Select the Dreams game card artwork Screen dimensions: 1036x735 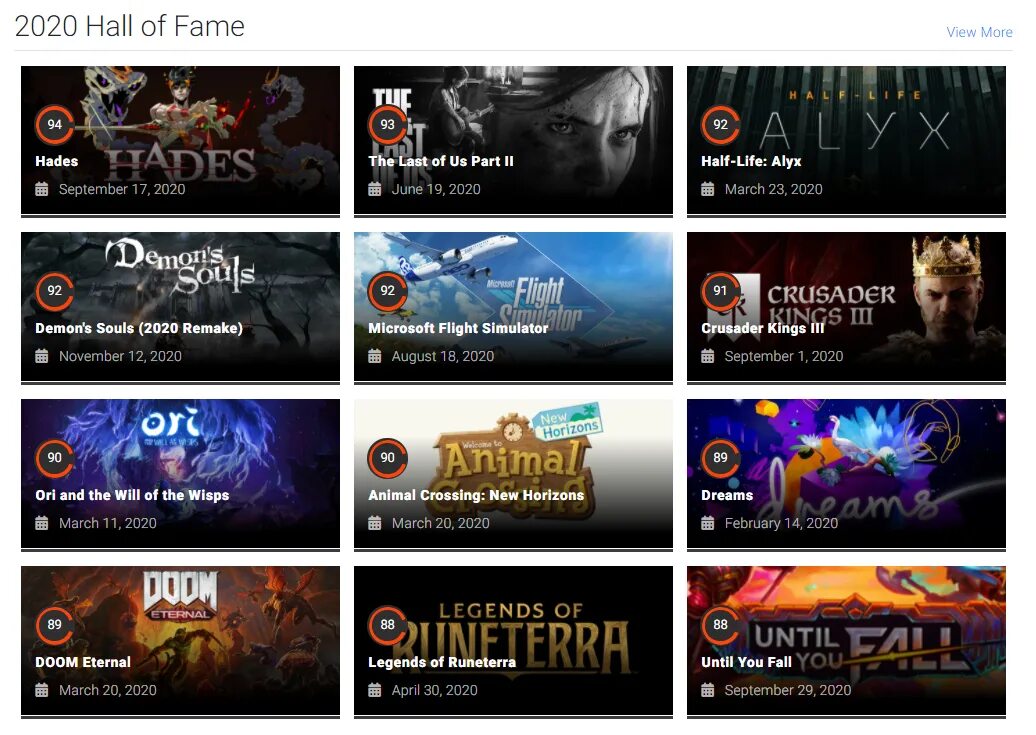[x=846, y=474]
